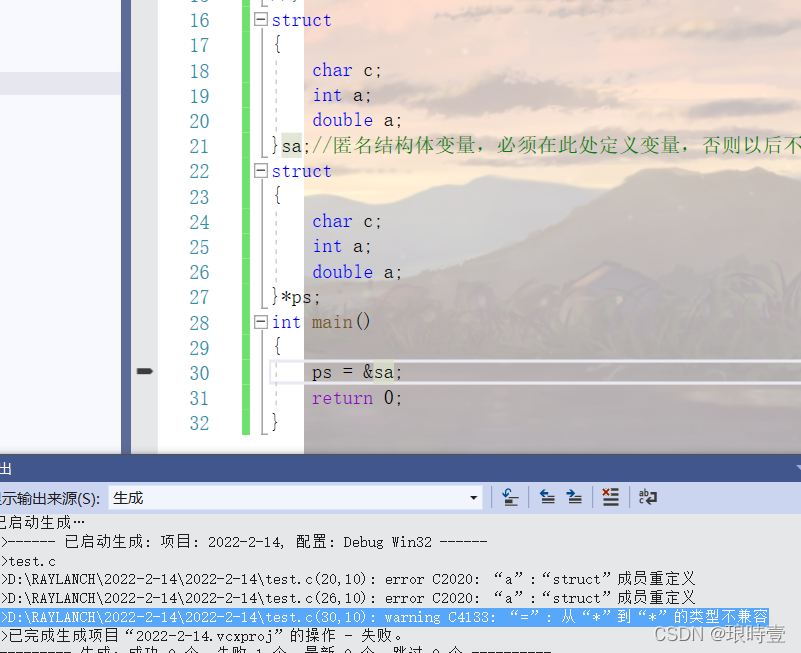Viewport: 801px width, 653px height.
Task: Open the output source dropdown showing 生成
Action: coord(474,497)
